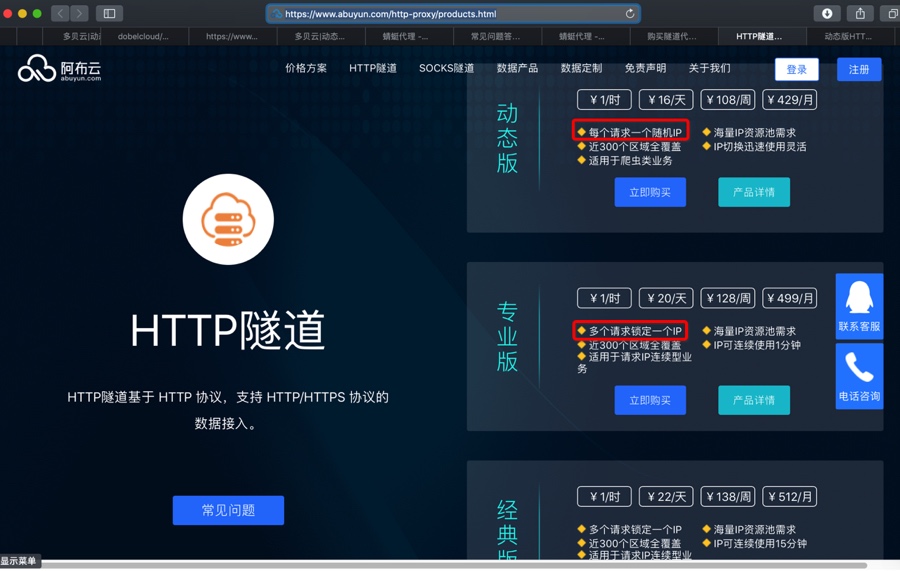
Task: Open the 数据产品 nav menu
Action: click(x=517, y=68)
